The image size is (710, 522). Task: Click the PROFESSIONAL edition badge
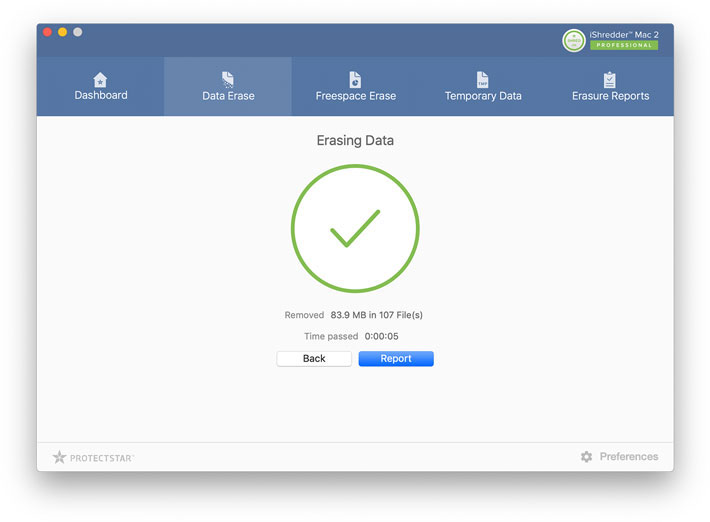(622, 45)
